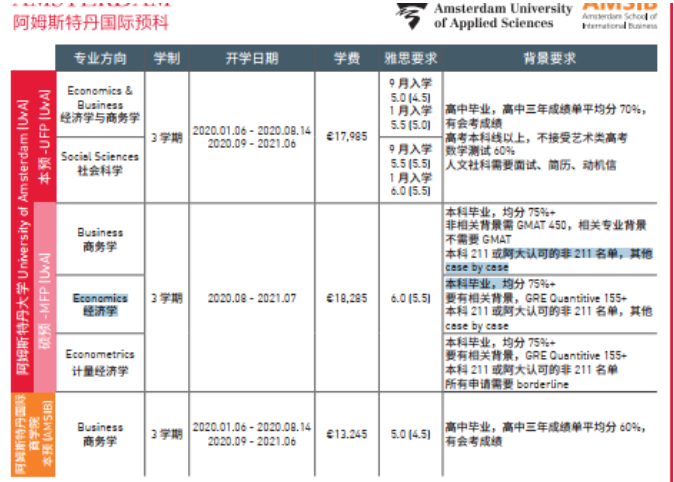Image resolution: width=674 pixels, height=482 pixels.
Task: Click 3 学期 in the AMSIB row
Action: pyautogui.click(x=167, y=434)
